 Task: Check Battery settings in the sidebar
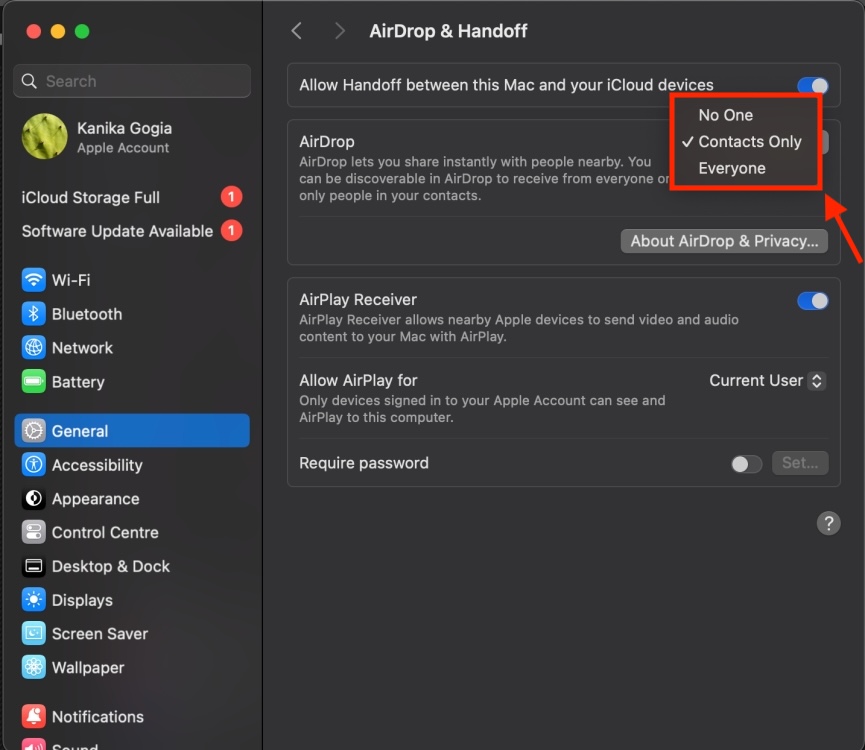coord(75,382)
